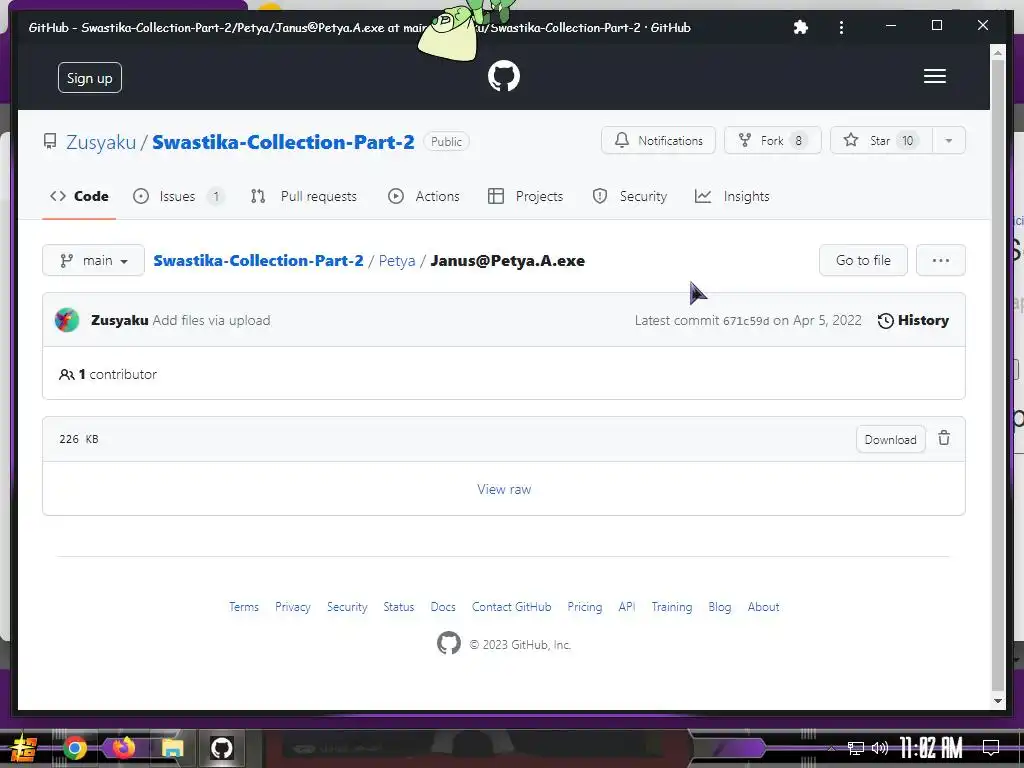The width and height of the screenshot is (1024, 768).
Task: Open the Contact GitHub footer link
Action: 511,607
